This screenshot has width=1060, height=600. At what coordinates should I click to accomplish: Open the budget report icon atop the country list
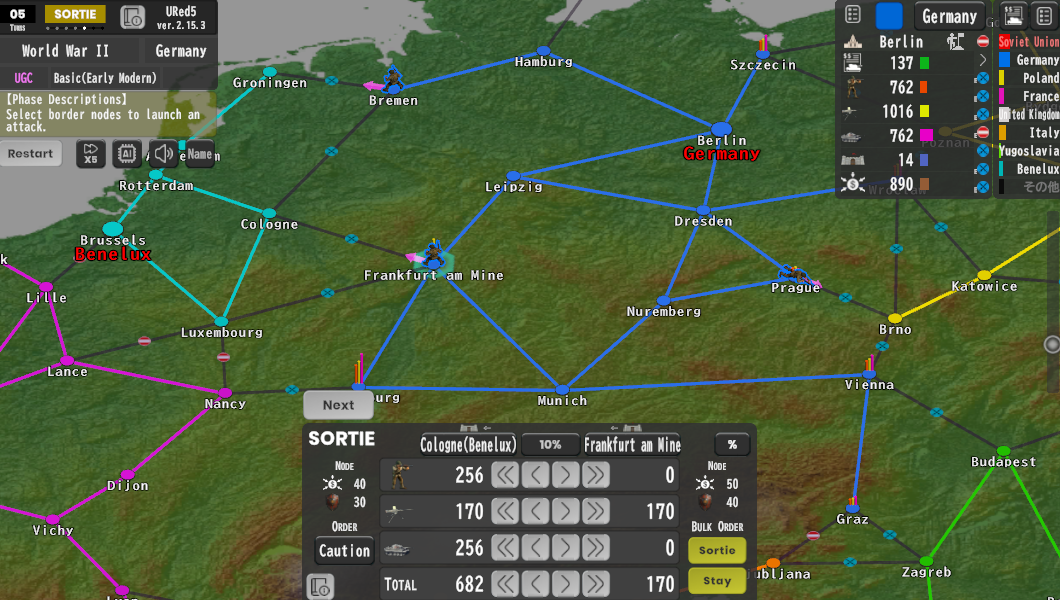tap(1013, 15)
